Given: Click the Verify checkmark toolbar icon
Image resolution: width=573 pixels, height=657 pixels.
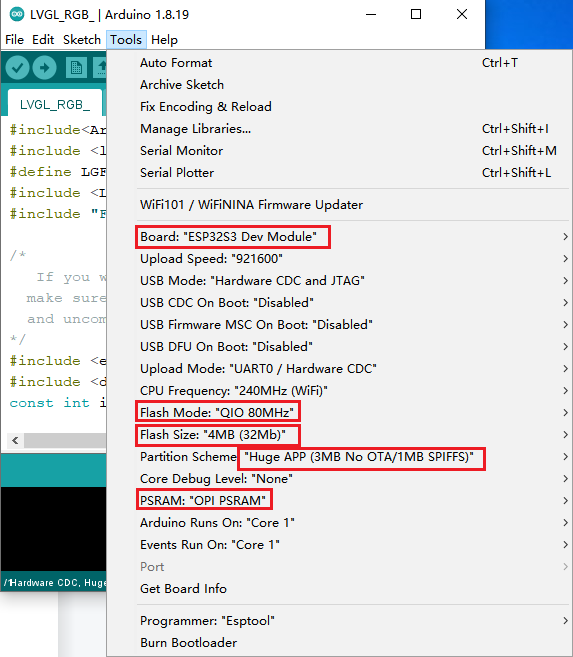Looking at the screenshot, I should [x=17, y=67].
